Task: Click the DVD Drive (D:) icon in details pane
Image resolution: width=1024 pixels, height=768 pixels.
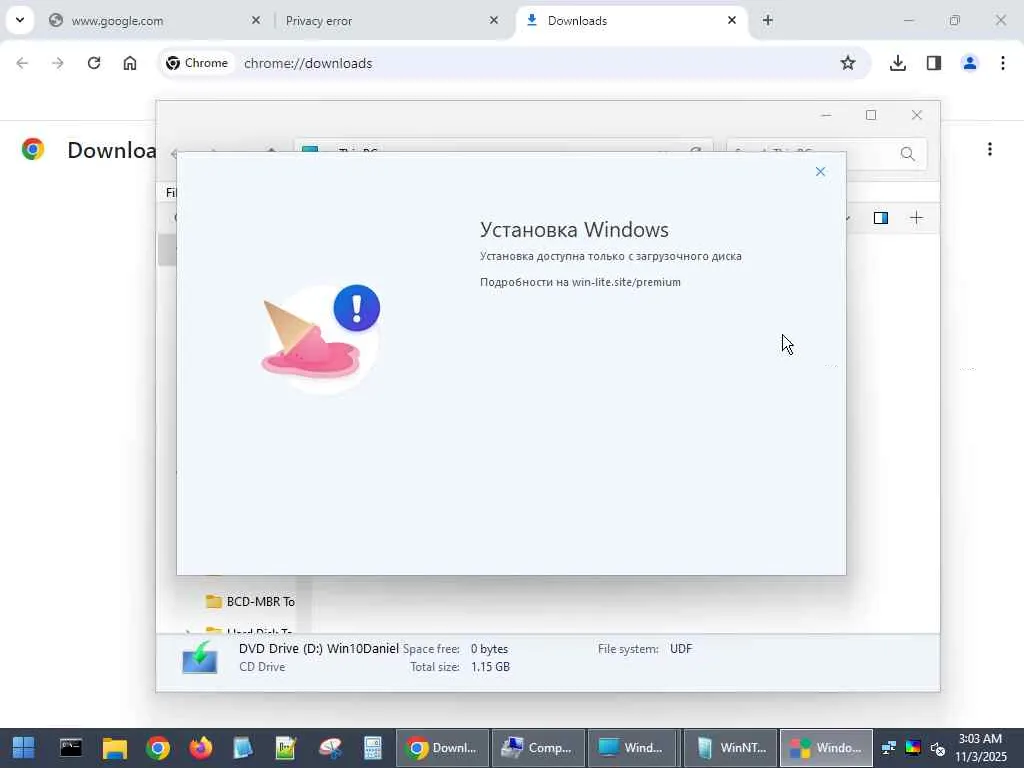Action: pos(200,657)
